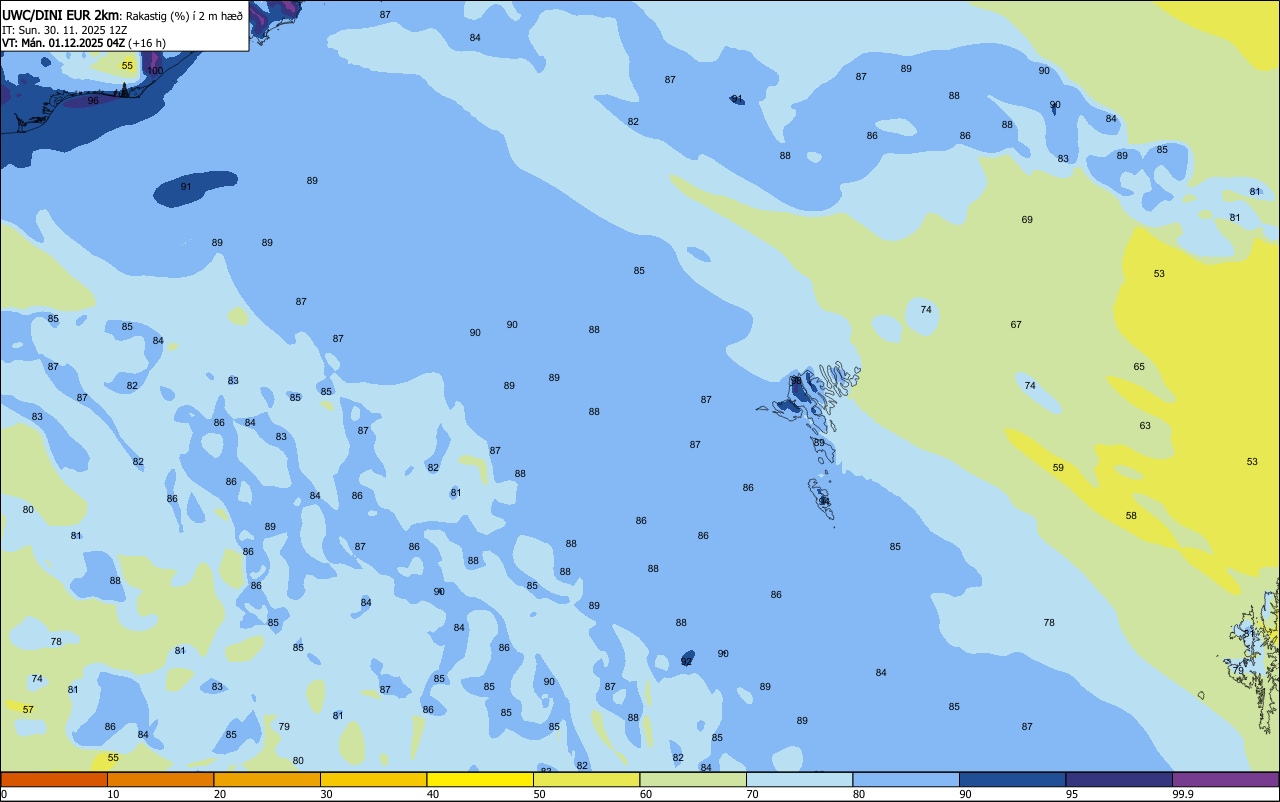Screen dimensions: 1280x802
Task: Click the legend tick label '50'
Action: pyautogui.click(x=539, y=794)
